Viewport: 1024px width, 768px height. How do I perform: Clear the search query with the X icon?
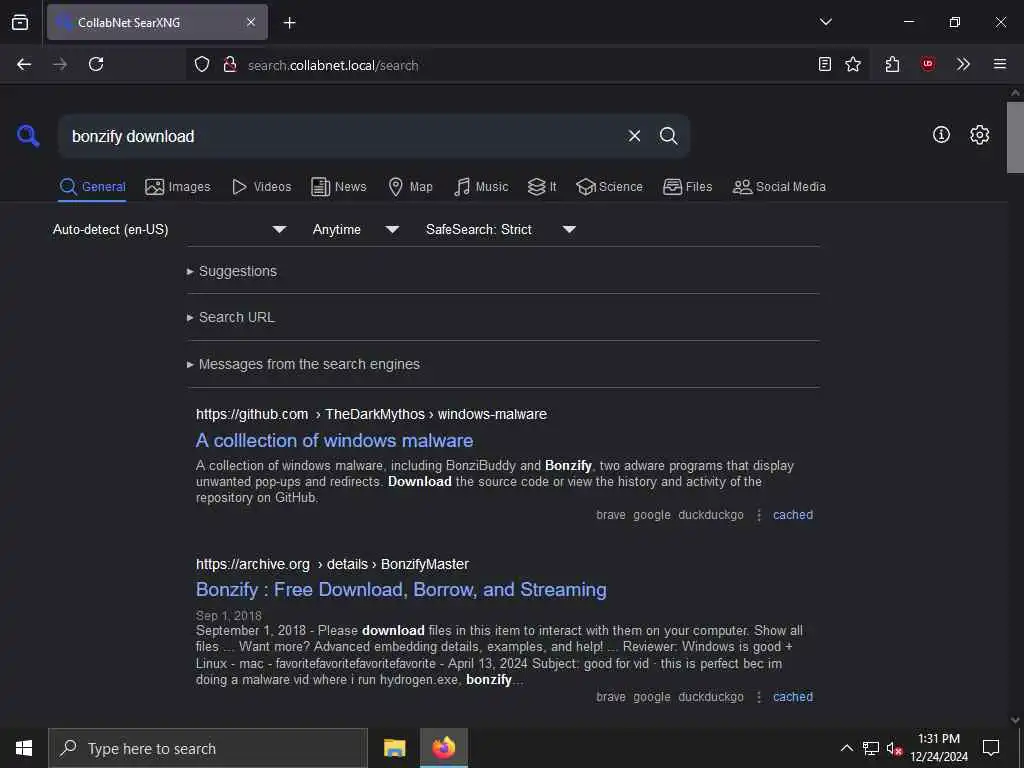coord(634,136)
